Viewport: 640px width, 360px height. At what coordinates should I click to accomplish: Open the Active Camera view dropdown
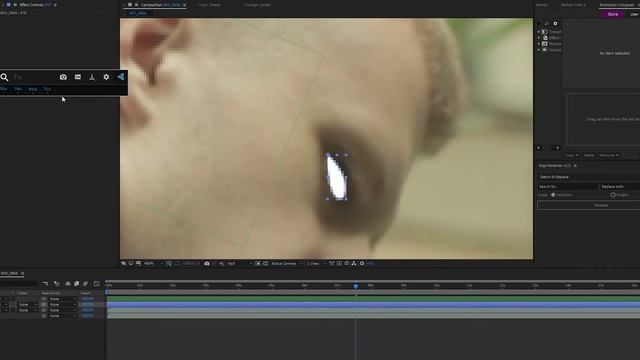(x=287, y=264)
